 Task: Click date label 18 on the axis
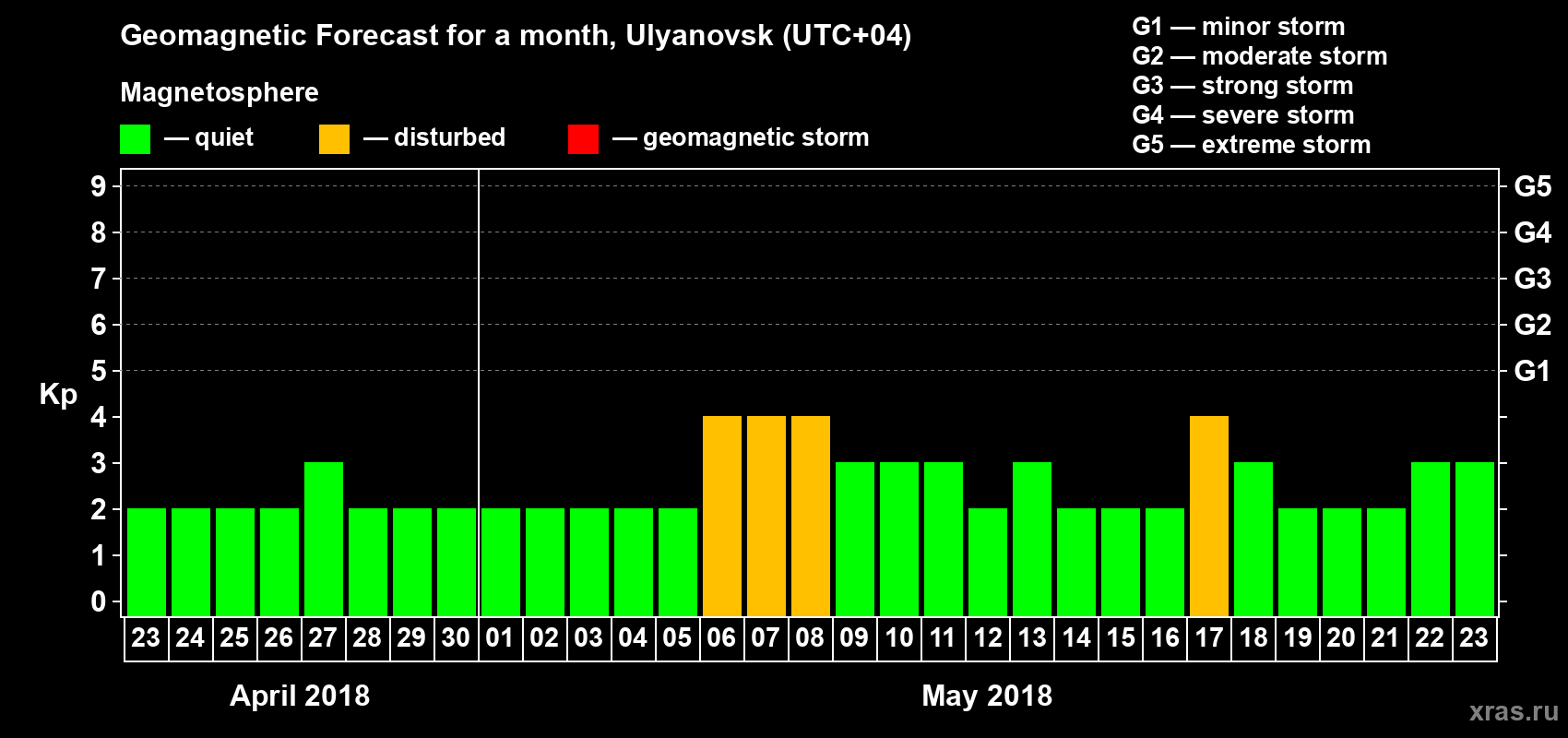point(1253,637)
